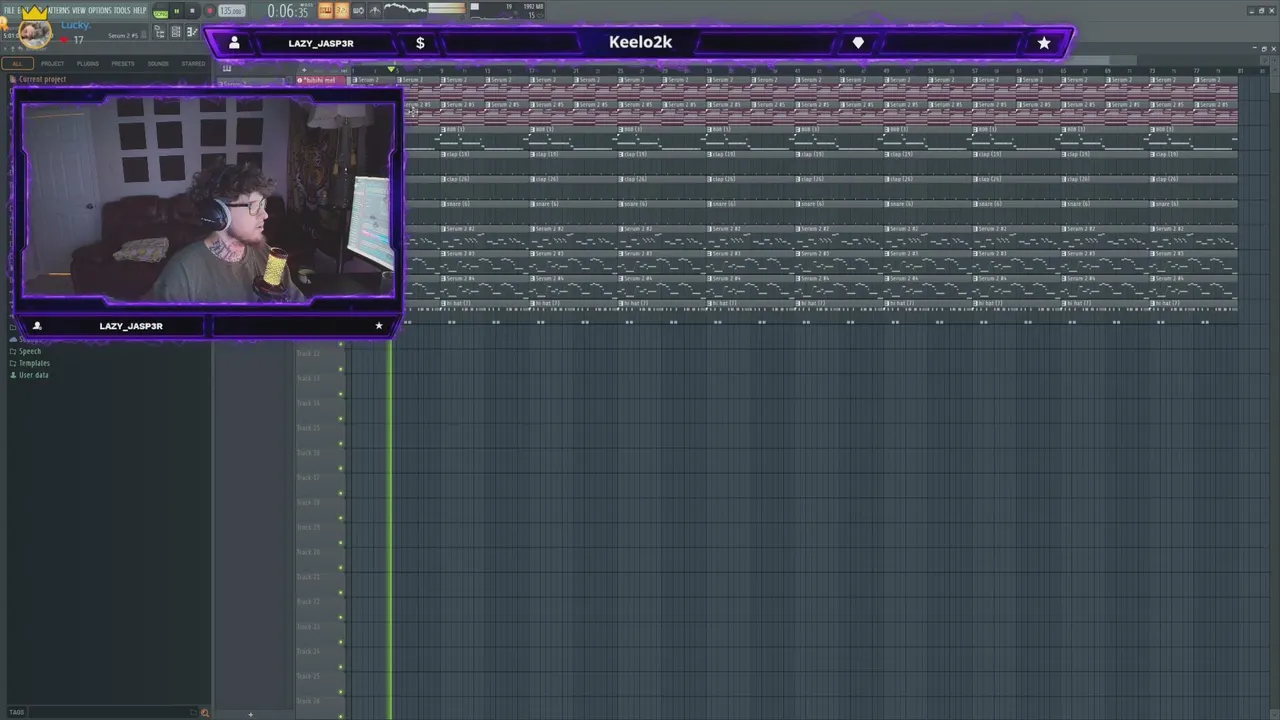1280x720 pixels.
Task: Click the third icon under the Pat/Song switch
Action: pos(192,32)
